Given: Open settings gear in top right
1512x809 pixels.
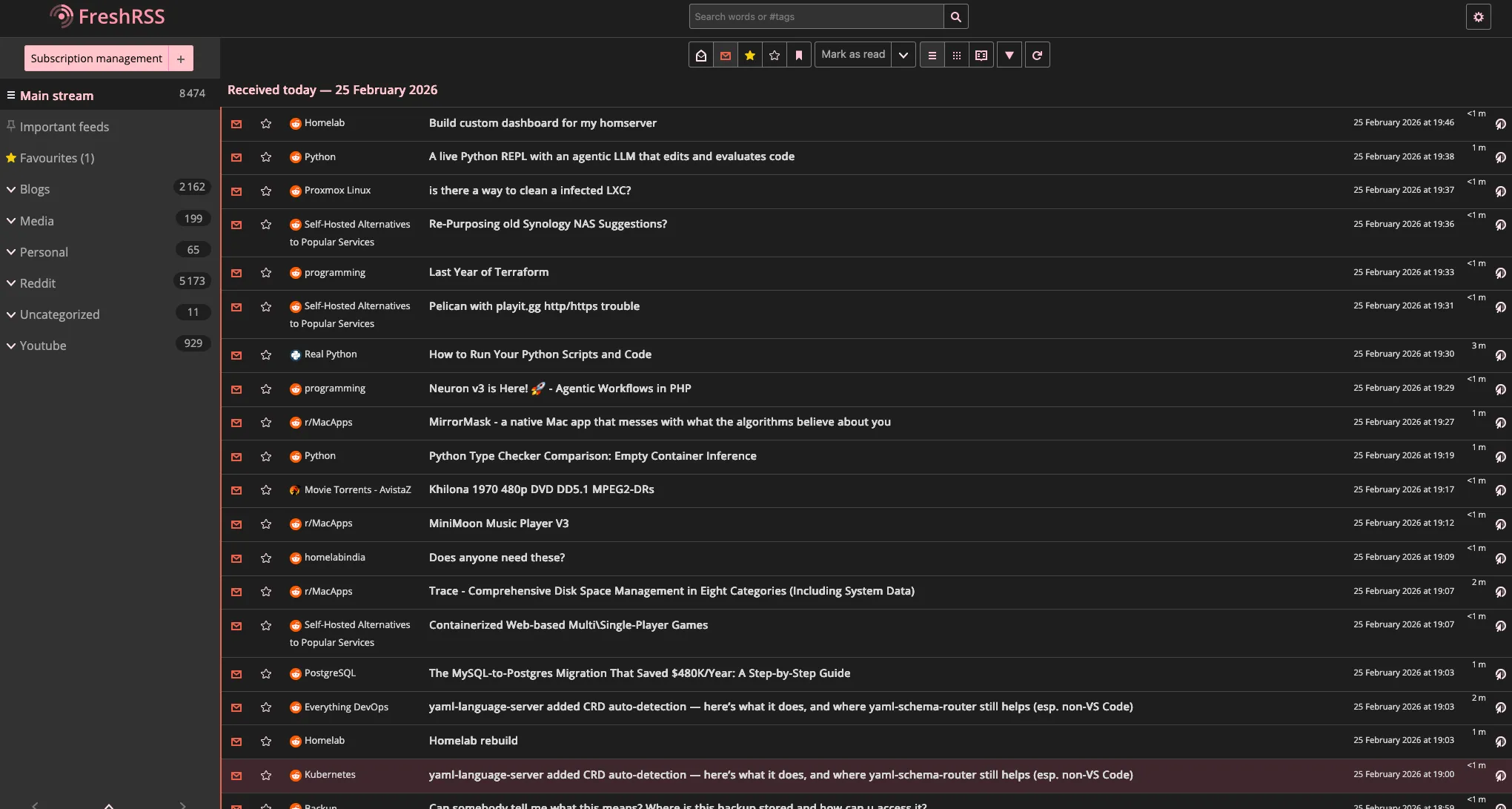Looking at the screenshot, I should coord(1478,16).
